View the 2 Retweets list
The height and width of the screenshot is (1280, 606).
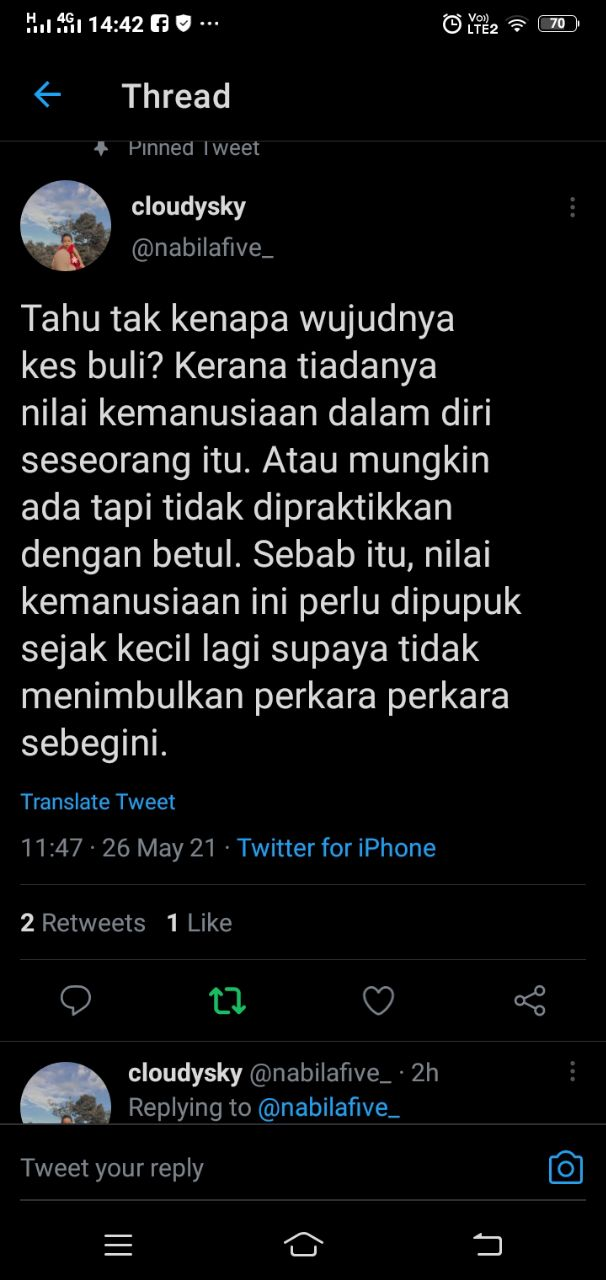click(x=83, y=923)
